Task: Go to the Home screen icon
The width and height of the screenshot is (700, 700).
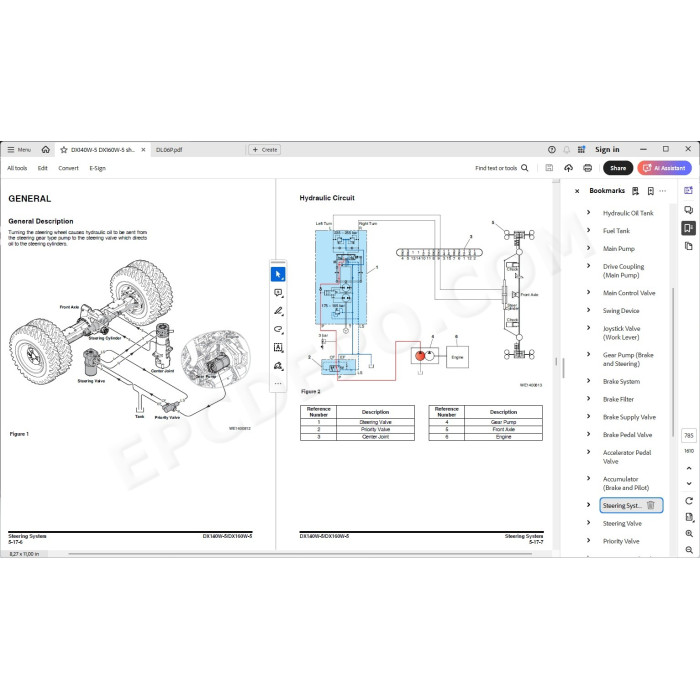Action: tap(46, 150)
